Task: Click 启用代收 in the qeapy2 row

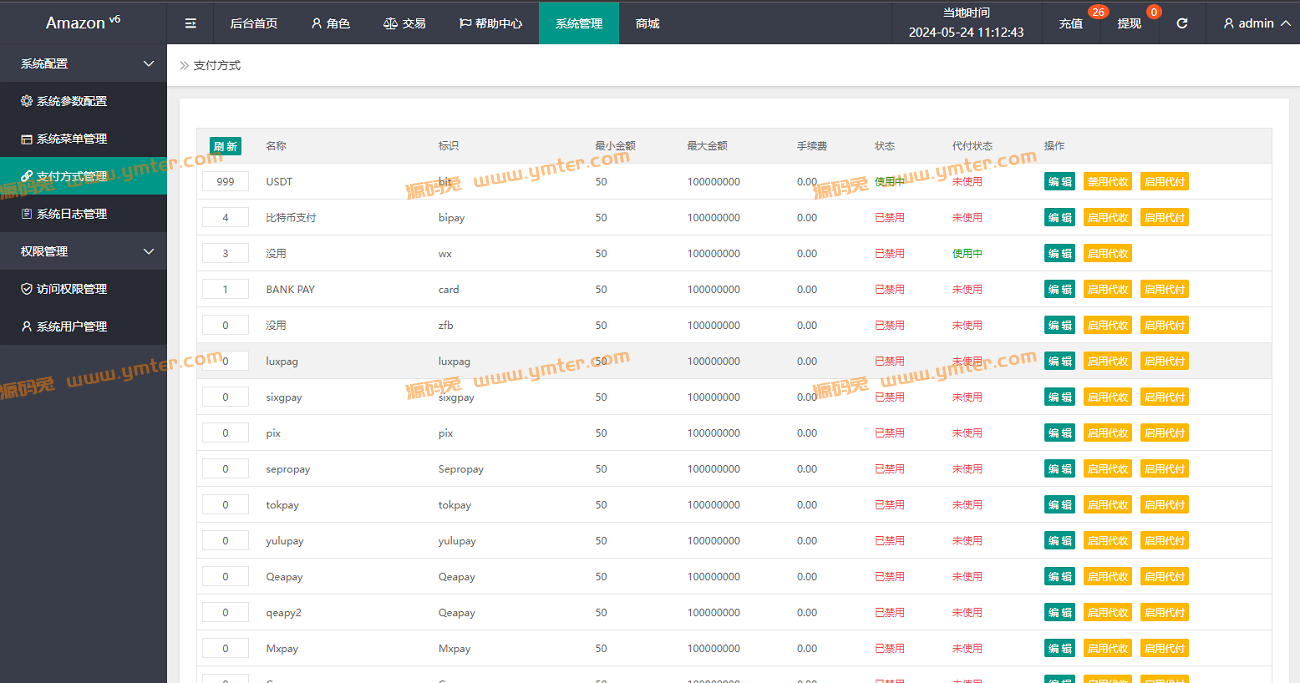Action: (x=1108, y=613)
